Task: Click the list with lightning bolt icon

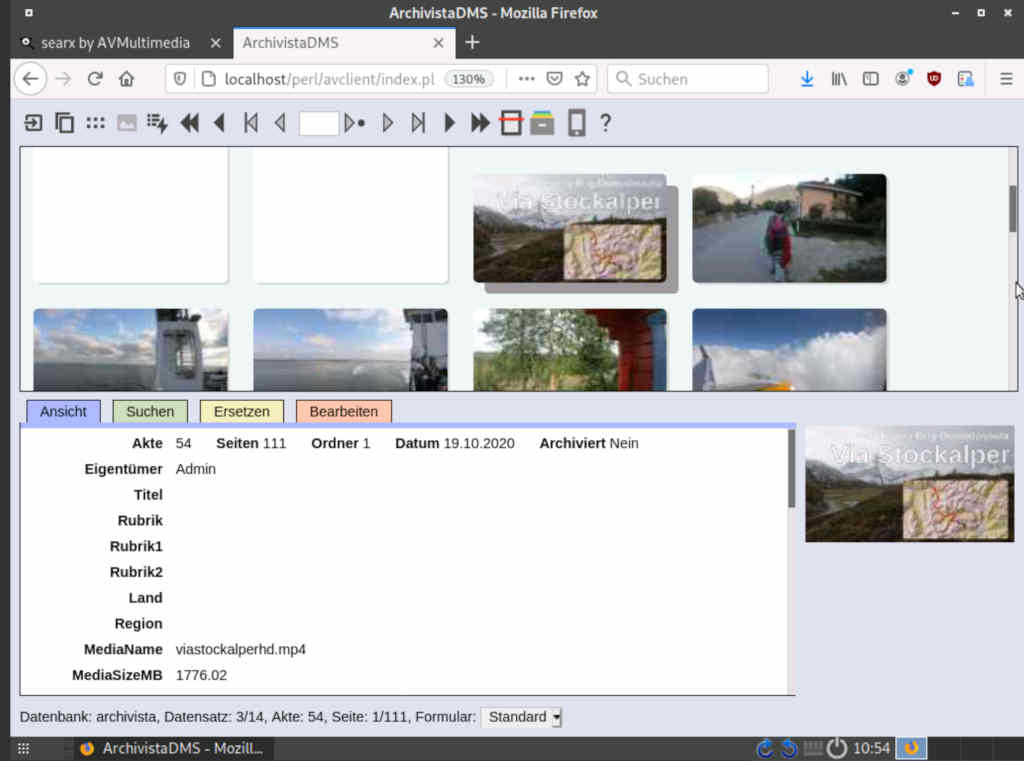Action: (x=157, y=123)
